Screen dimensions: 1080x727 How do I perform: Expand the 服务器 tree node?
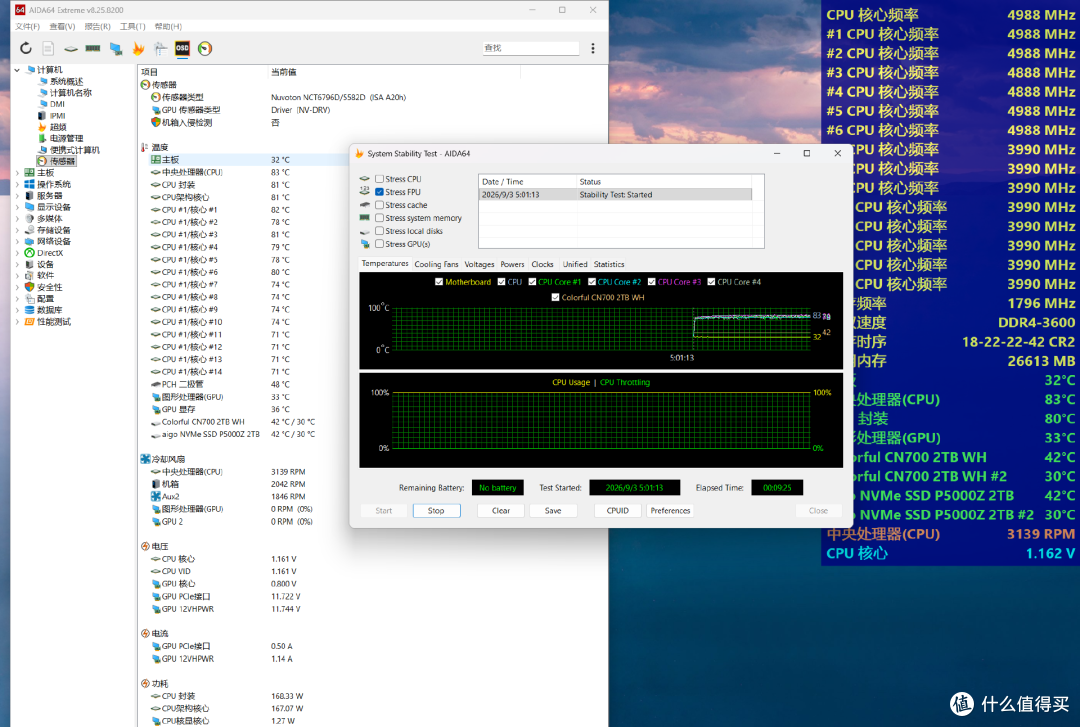[17, 196]
